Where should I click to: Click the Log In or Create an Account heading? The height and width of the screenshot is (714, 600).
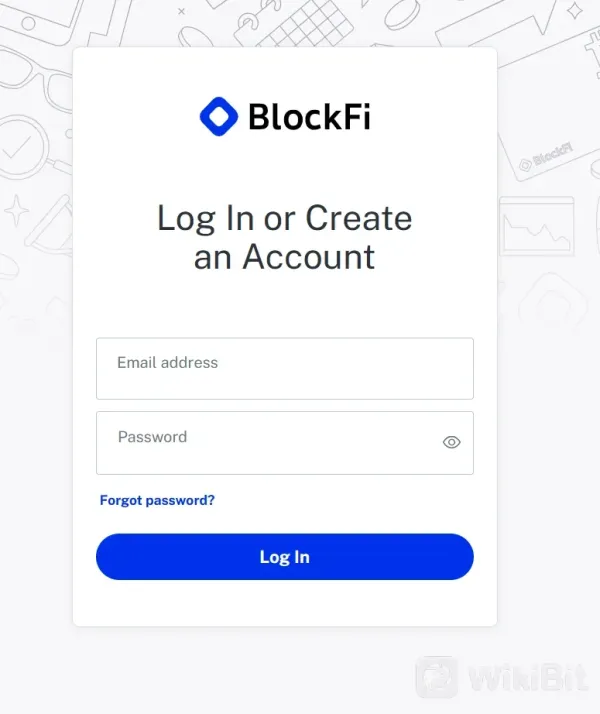click(x=284, y=237)
